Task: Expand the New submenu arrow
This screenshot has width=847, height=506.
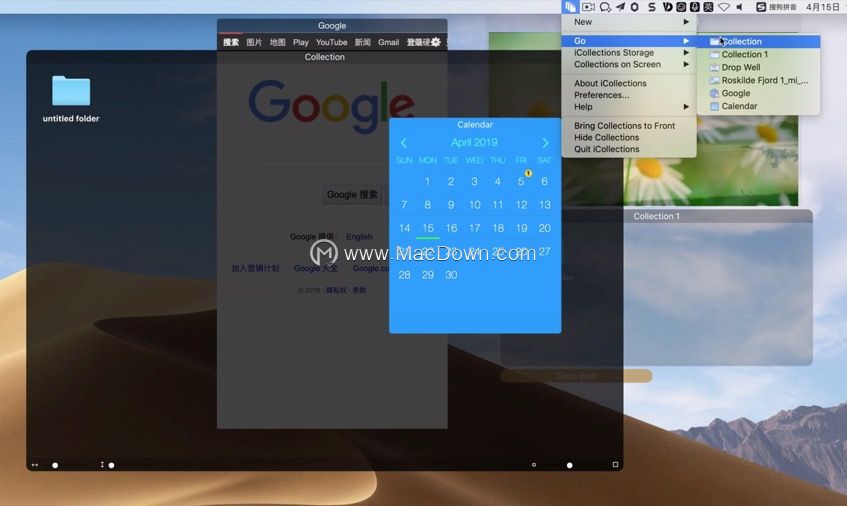Action: click(x=686, y=22)
